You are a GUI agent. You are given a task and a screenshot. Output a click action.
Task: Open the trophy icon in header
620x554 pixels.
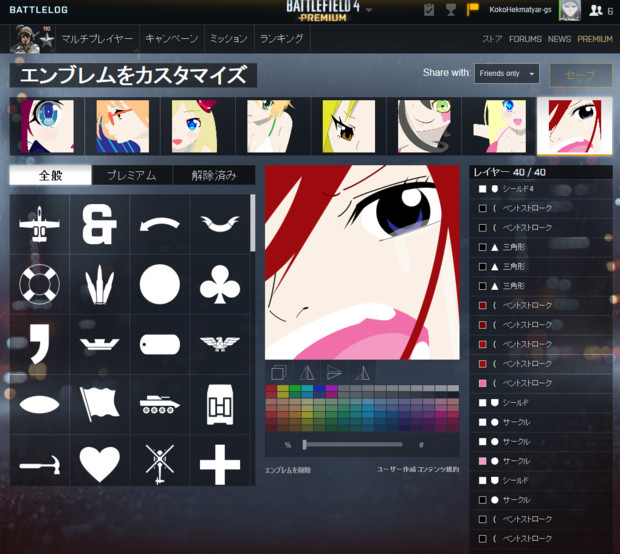tap(450, 9)
